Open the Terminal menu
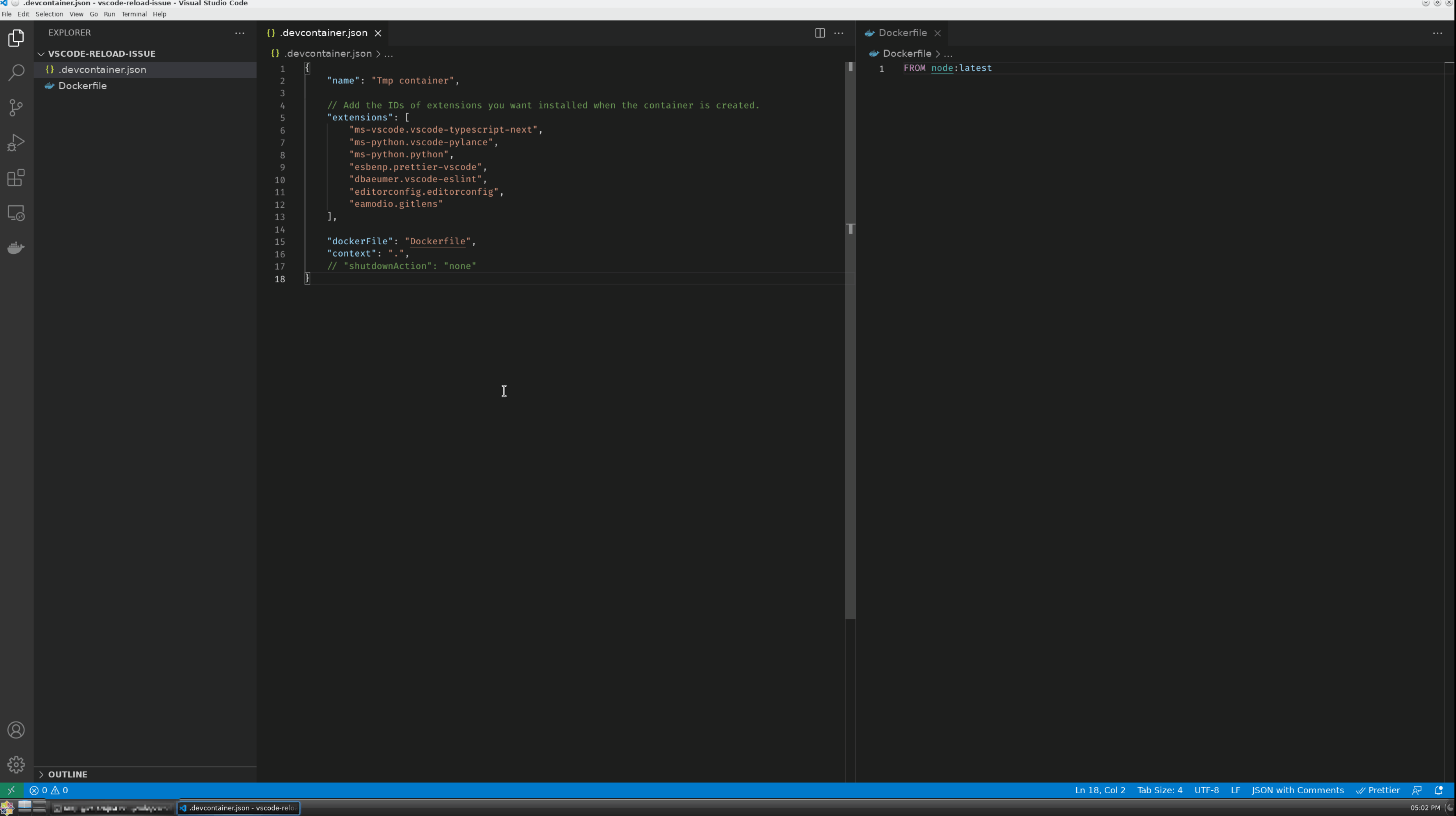The width and height of the screenshot is (1456, 816). click(x=134, y=14)
